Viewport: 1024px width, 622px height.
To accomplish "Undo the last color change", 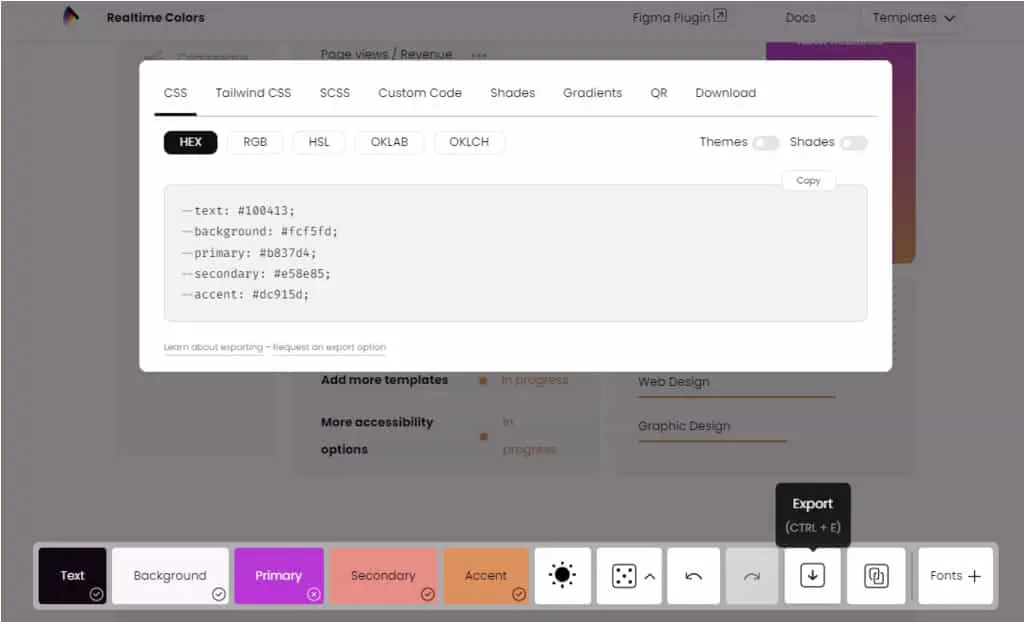I will click(x=694, y=576).
